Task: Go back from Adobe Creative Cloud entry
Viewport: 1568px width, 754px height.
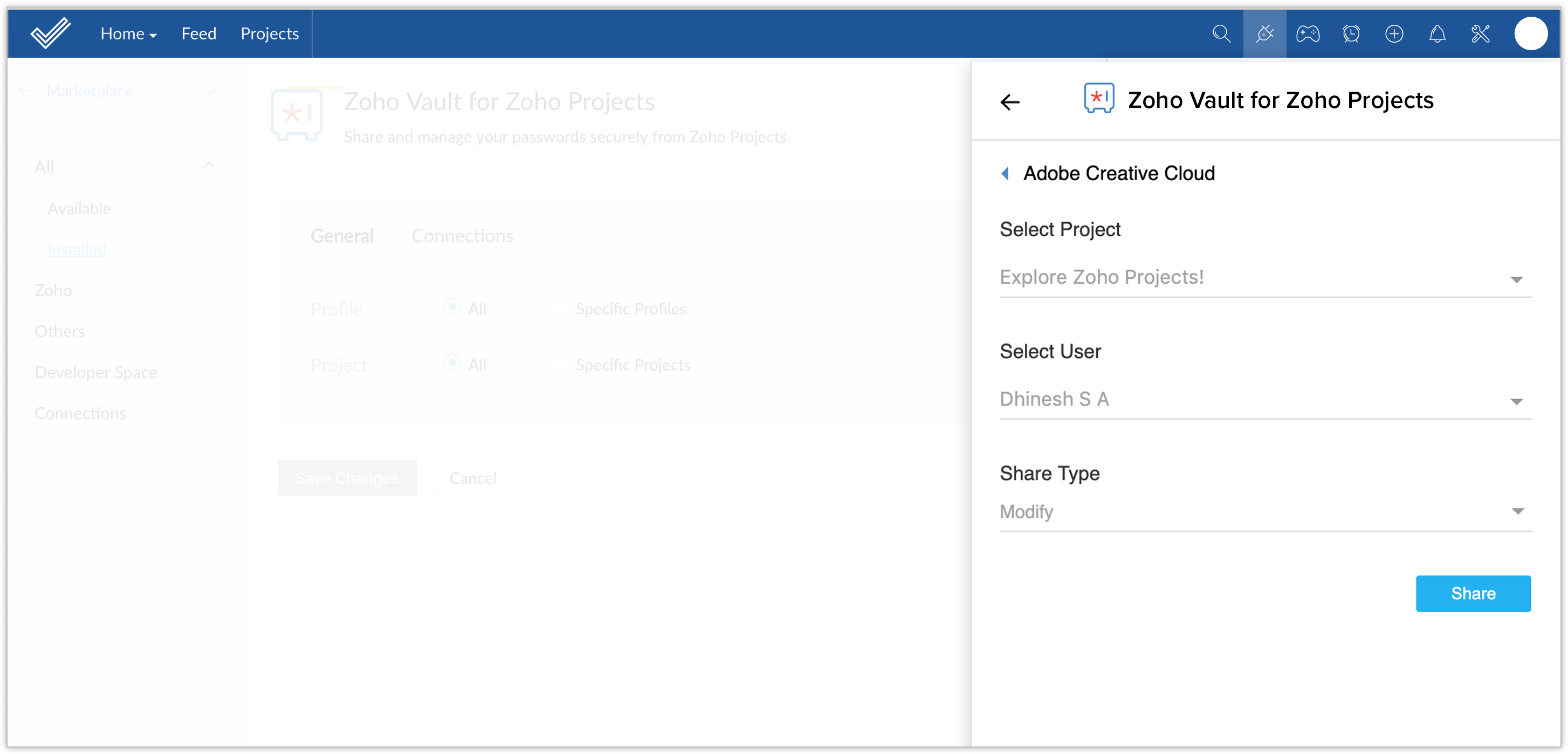Action: pyautogui.click(x=1005, y=174)
